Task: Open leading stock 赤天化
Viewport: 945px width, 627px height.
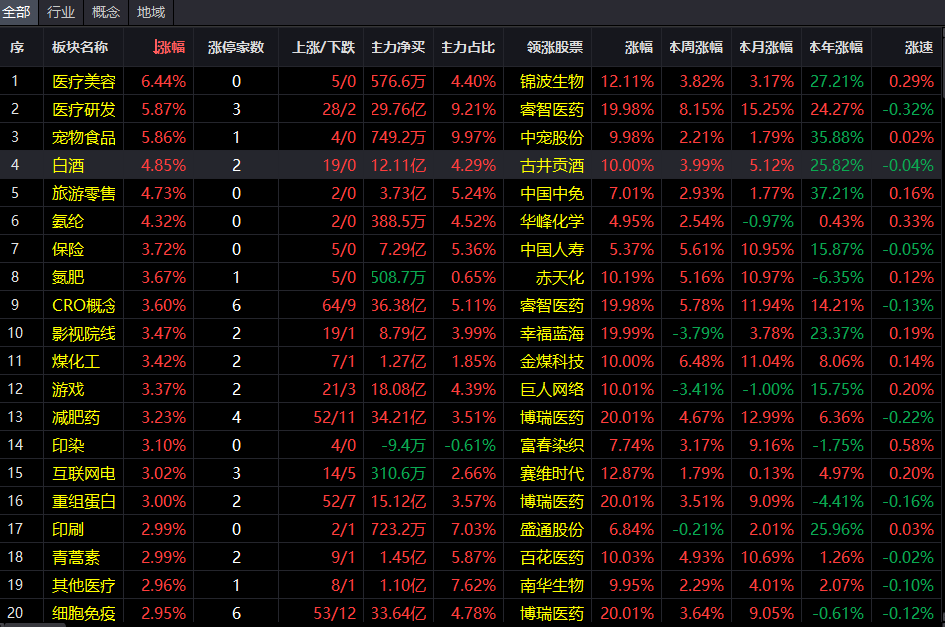Action: 560,277
